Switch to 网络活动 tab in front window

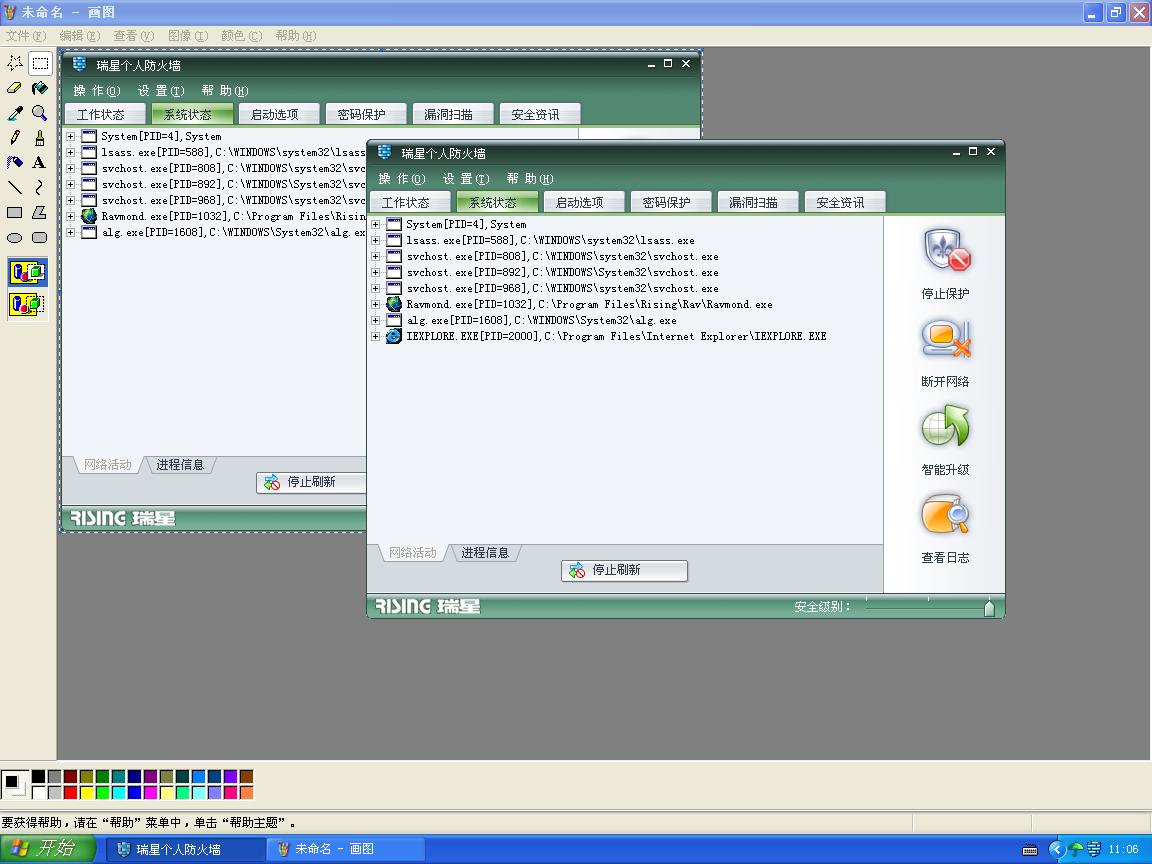[412, 552]
